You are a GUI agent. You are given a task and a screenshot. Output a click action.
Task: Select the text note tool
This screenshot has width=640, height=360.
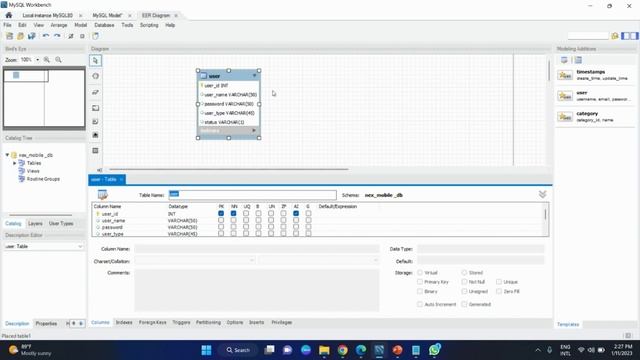coord(96,122)
